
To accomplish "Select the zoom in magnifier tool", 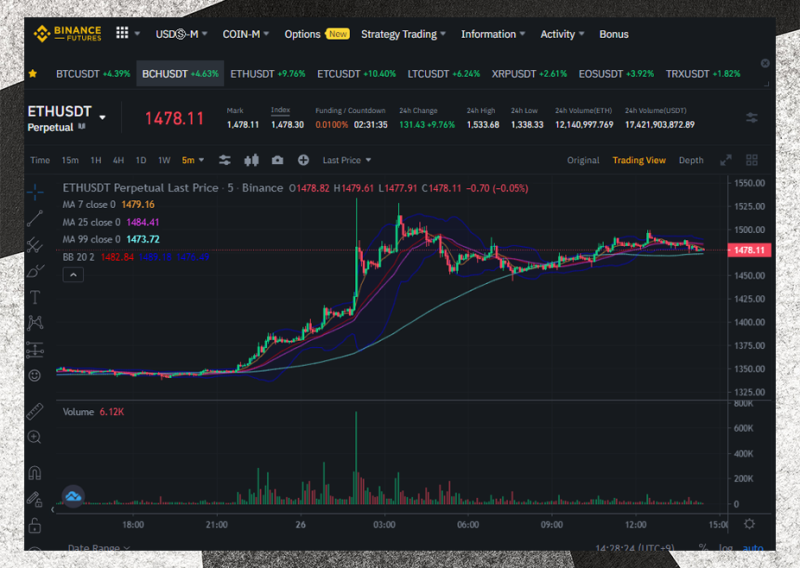I will coord(35,437).
